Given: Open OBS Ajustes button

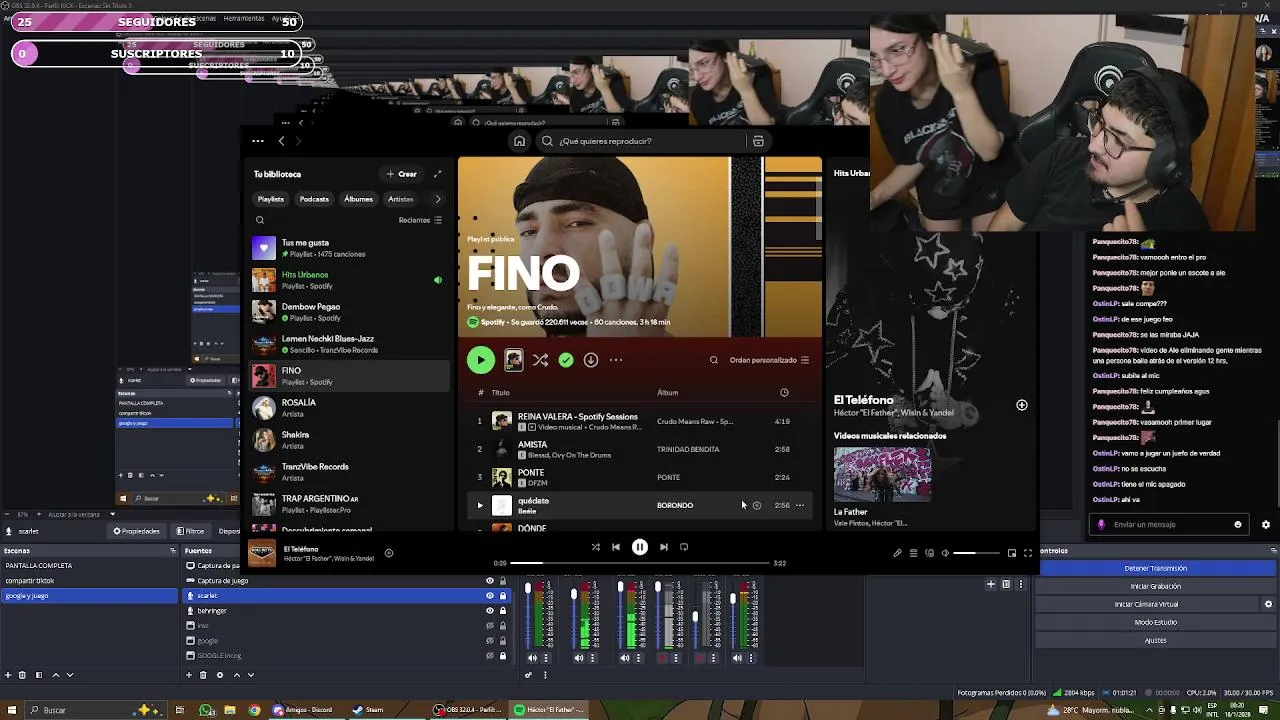Looking at the screenshot, I should tap(1155, 640).
